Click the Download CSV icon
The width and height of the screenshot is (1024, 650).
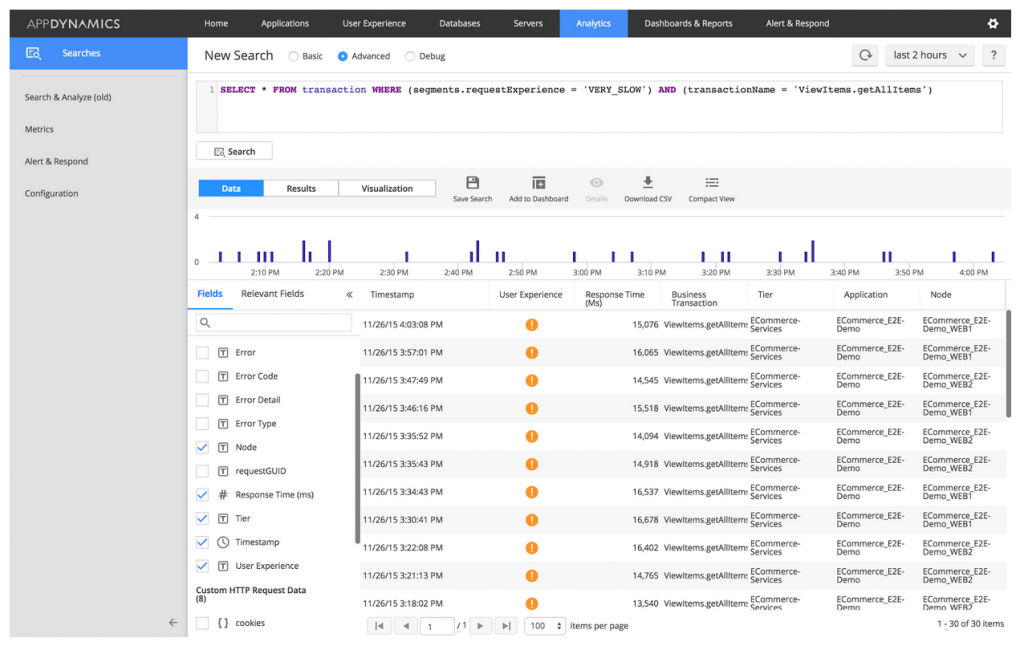coord(648,182)
